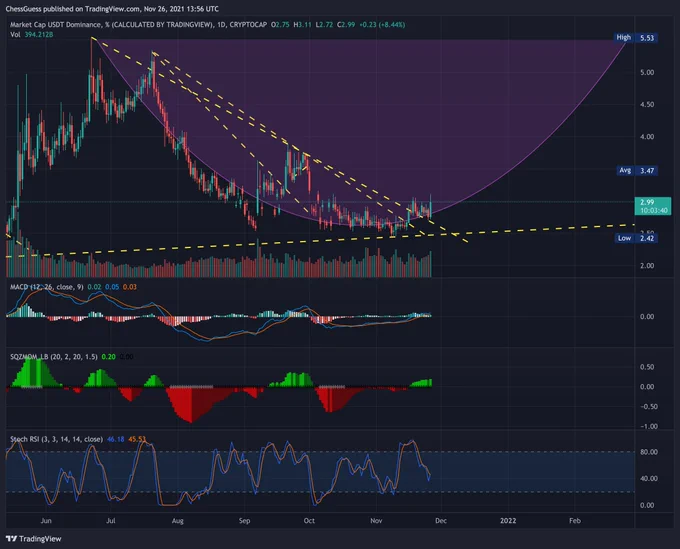Click the Sep label on time axis
680x549 pixels.
244,520
